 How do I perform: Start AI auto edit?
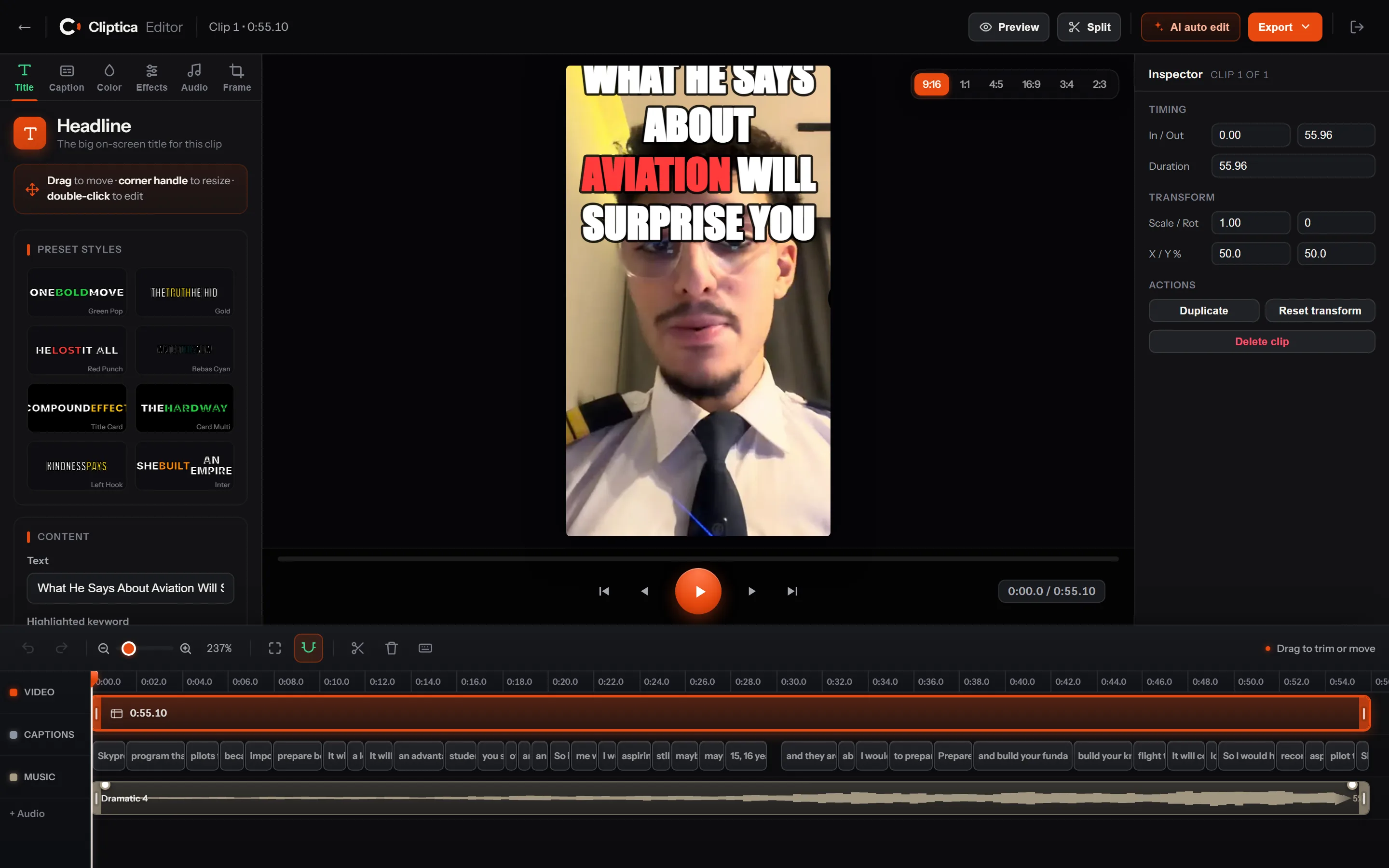(x=1190, y=27)
